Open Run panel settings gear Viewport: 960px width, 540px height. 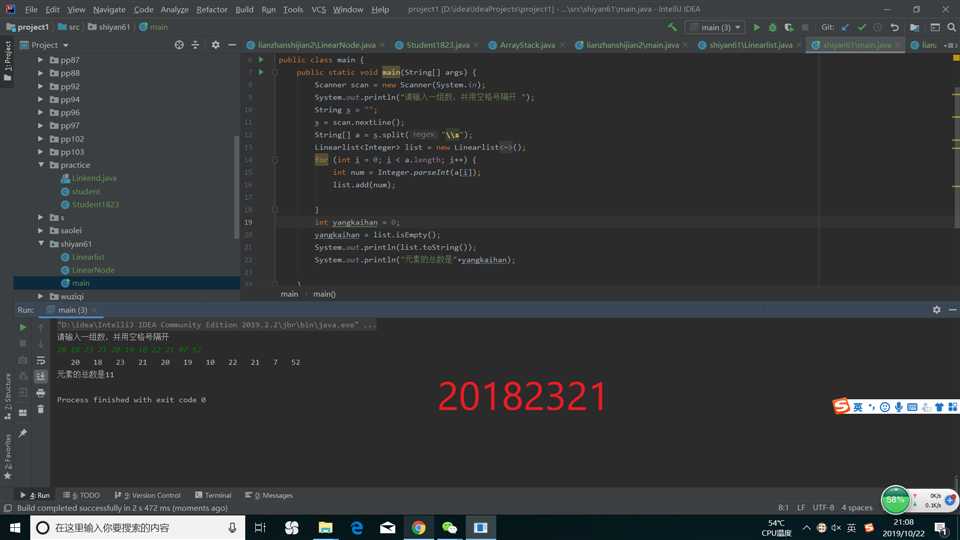936,310
